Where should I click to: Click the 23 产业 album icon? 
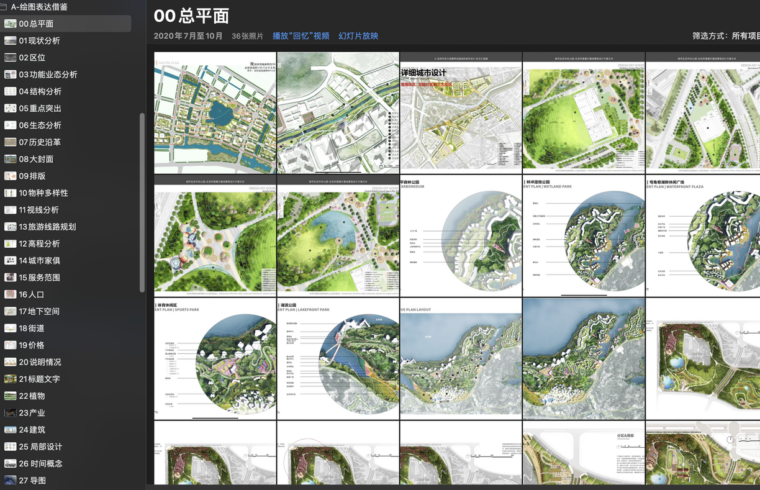click(10, 413)
